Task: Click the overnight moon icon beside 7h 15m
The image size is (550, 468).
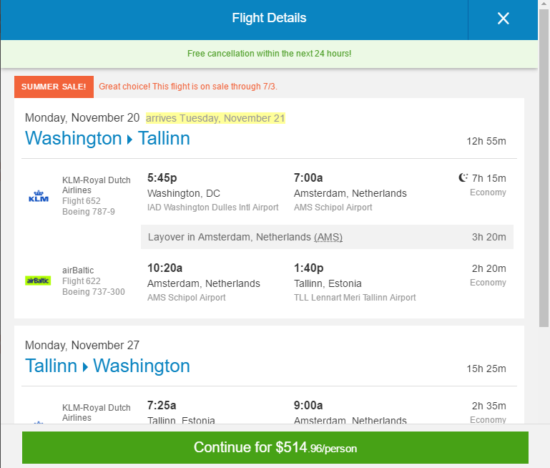Action: pyautogui.click(x=463, y=178)
